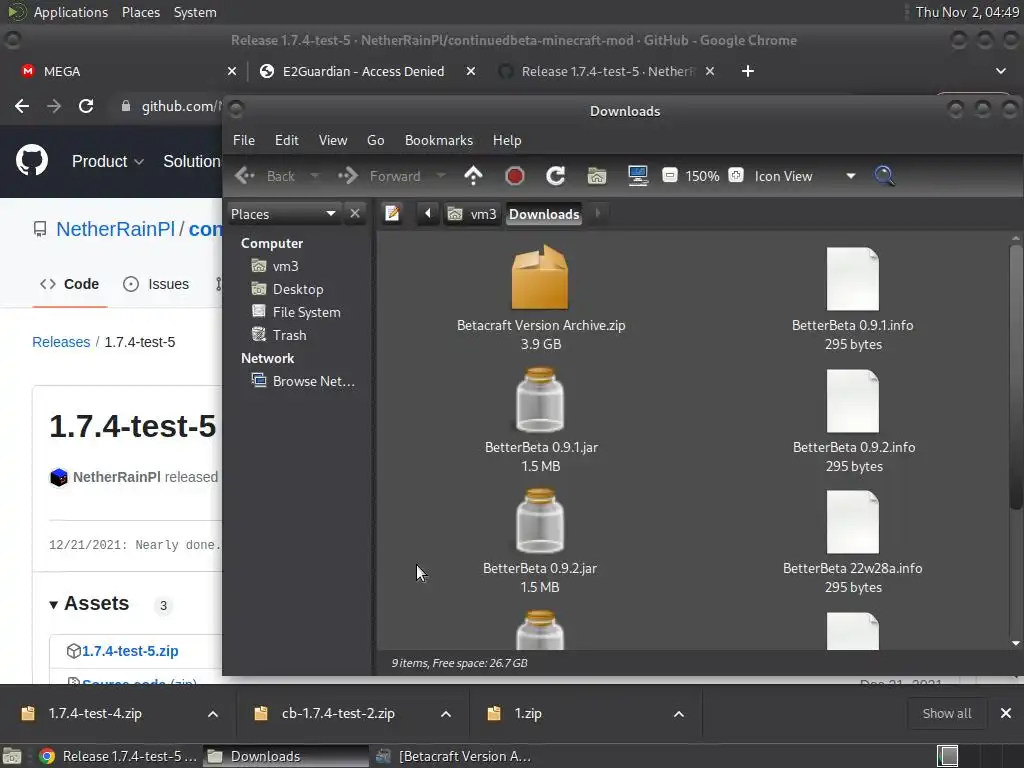The image size is (1024, 768).
Task: Select BetterBeta 22w28a.info file icon
Action: pyautogui.click(x=852, y=522)
